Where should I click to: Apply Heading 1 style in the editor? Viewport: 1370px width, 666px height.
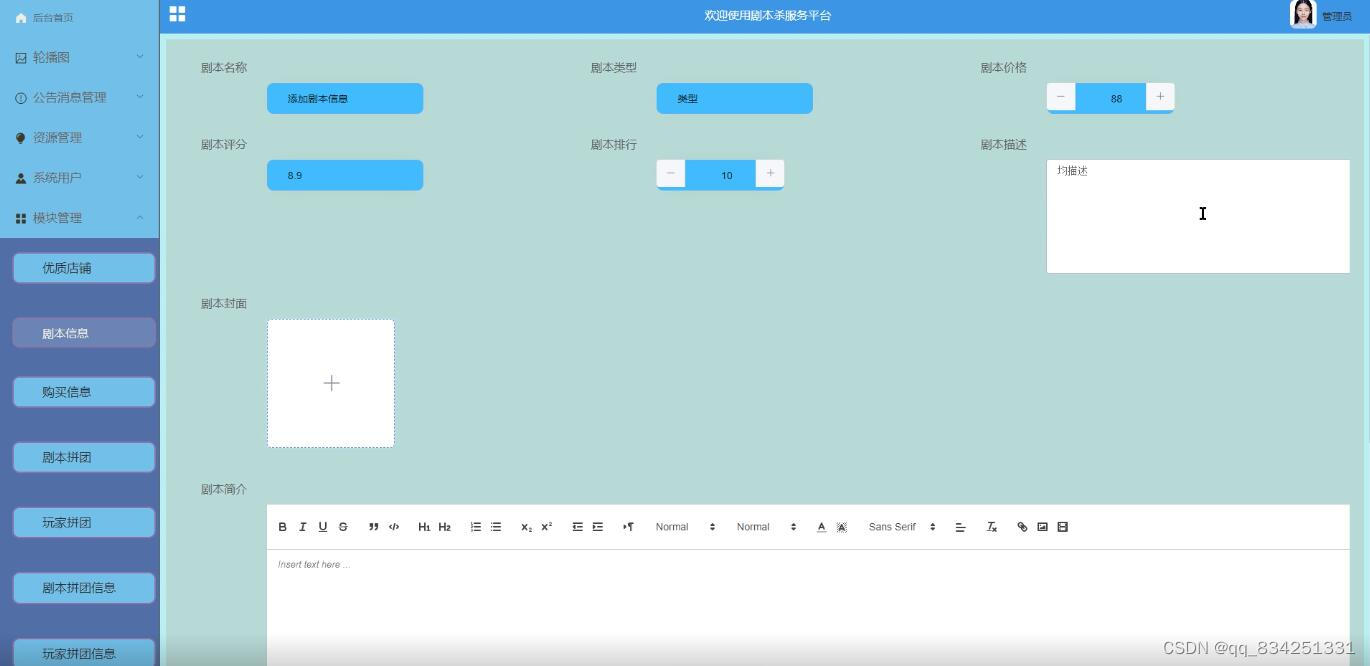[x=424, y=526]
